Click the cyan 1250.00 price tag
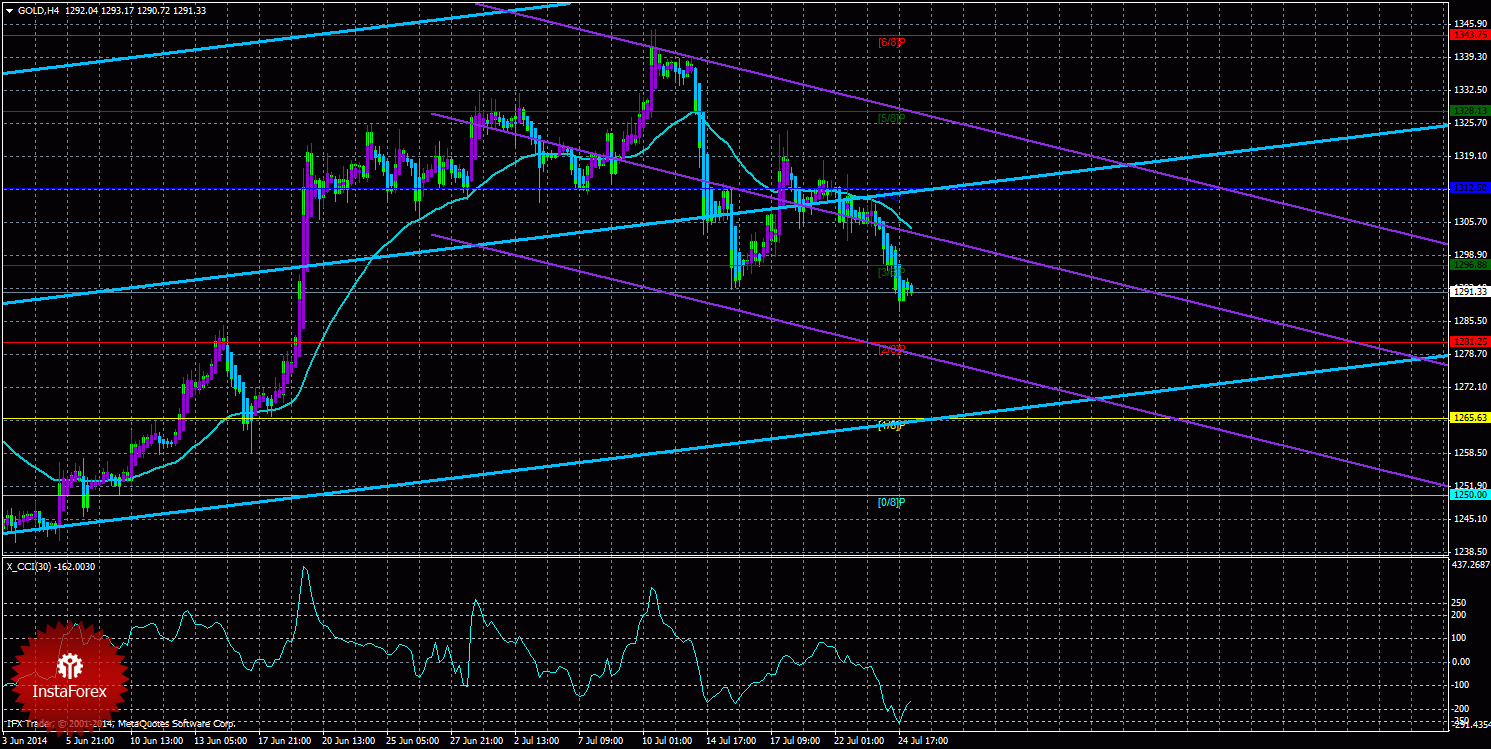 (x=1470, y=495)
